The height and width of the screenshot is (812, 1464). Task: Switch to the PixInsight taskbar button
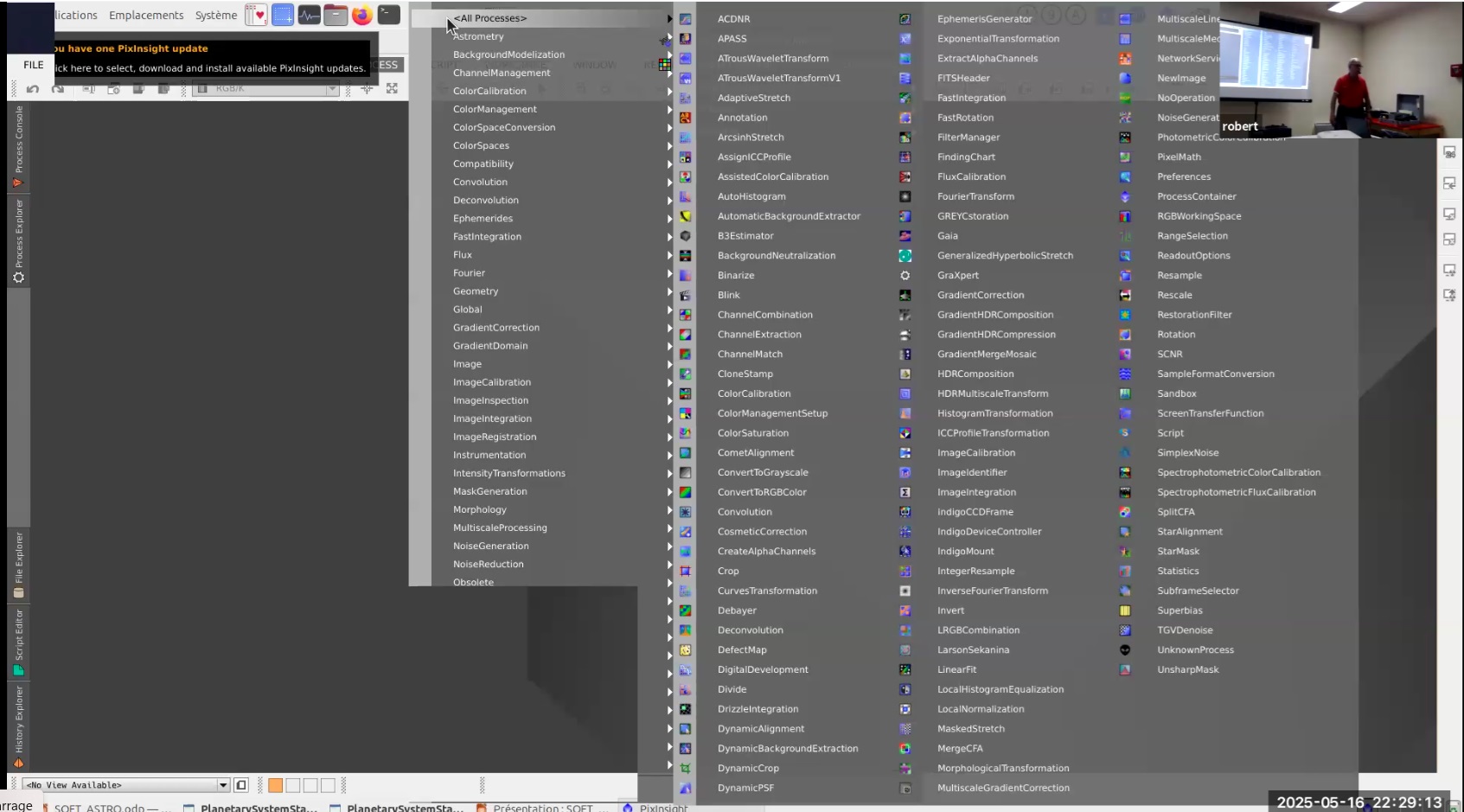tap(655, 808)
